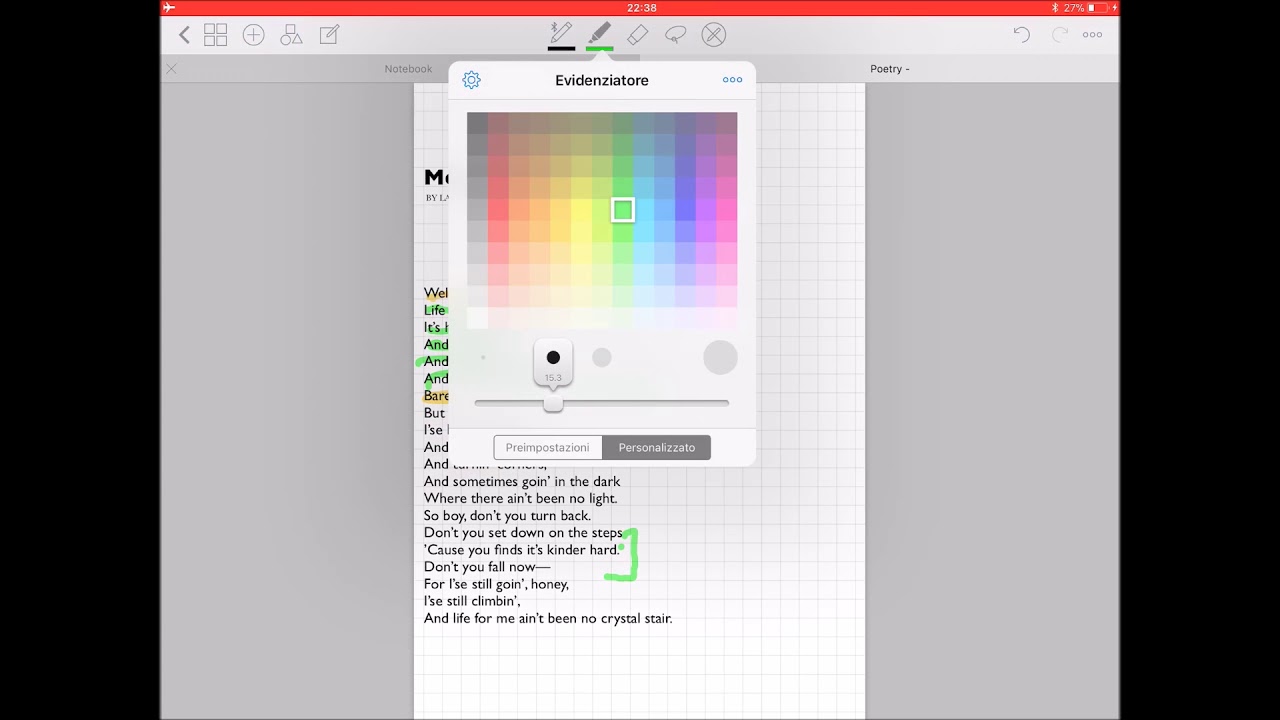Screen dimensions: 1280x720
Task: Tap the battery indicator in status bar
Action: [x=1098, y=7]
